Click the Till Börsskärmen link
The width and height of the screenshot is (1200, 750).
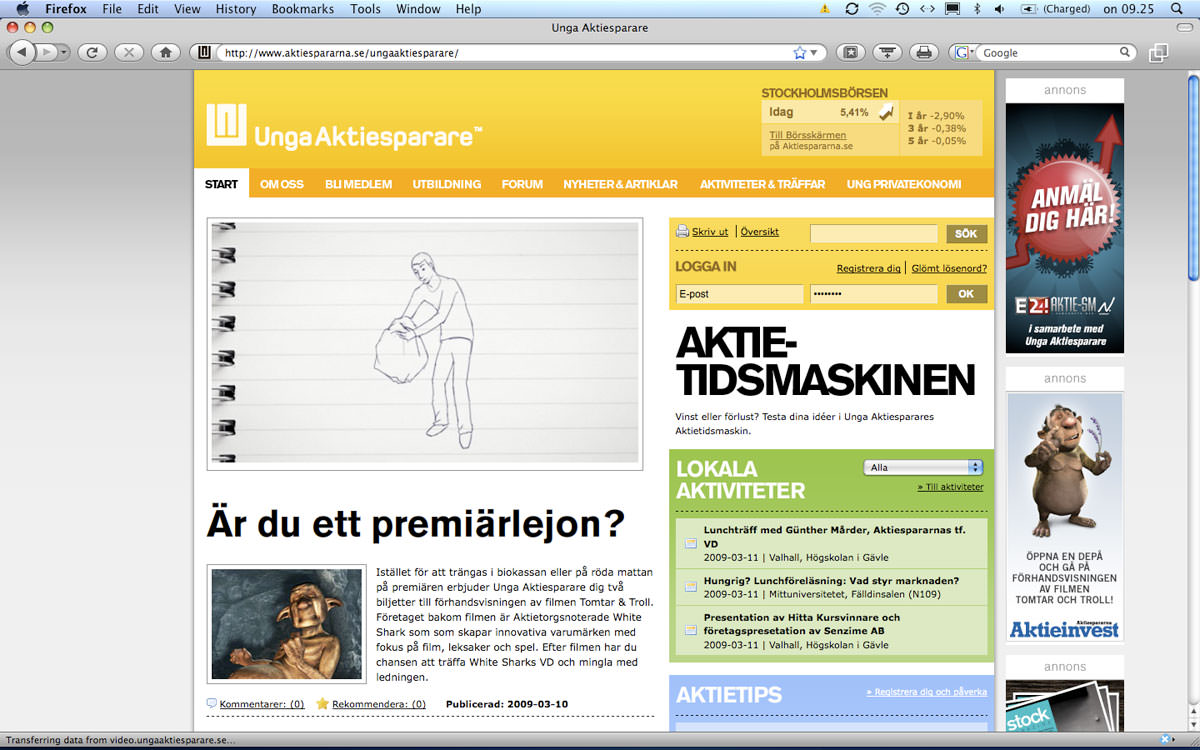807,135
